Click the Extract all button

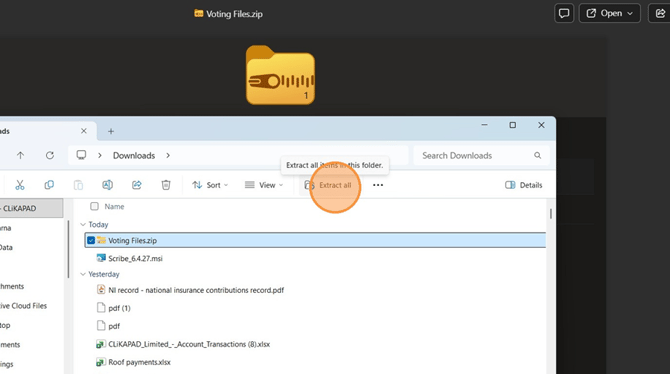point(328,185)
